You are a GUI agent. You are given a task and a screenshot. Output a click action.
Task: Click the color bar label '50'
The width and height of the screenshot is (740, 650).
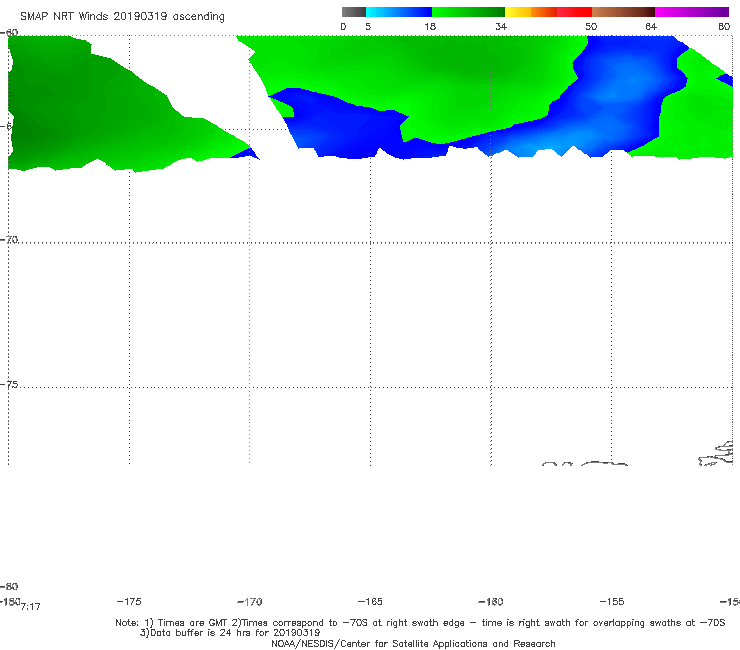pyautogui.click(x=591, y=26)
